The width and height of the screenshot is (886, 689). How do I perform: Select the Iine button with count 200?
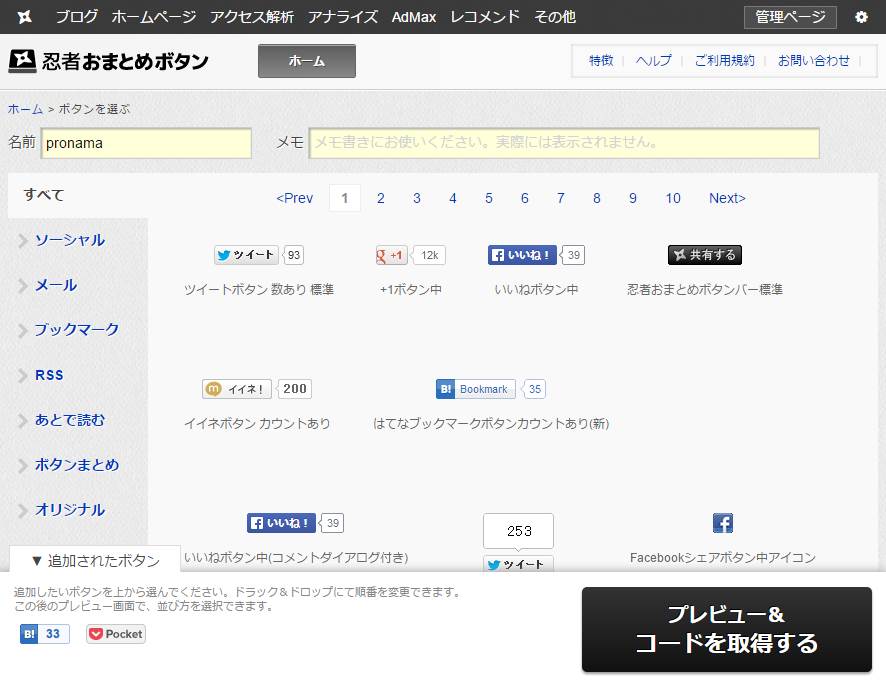[256, 389]
